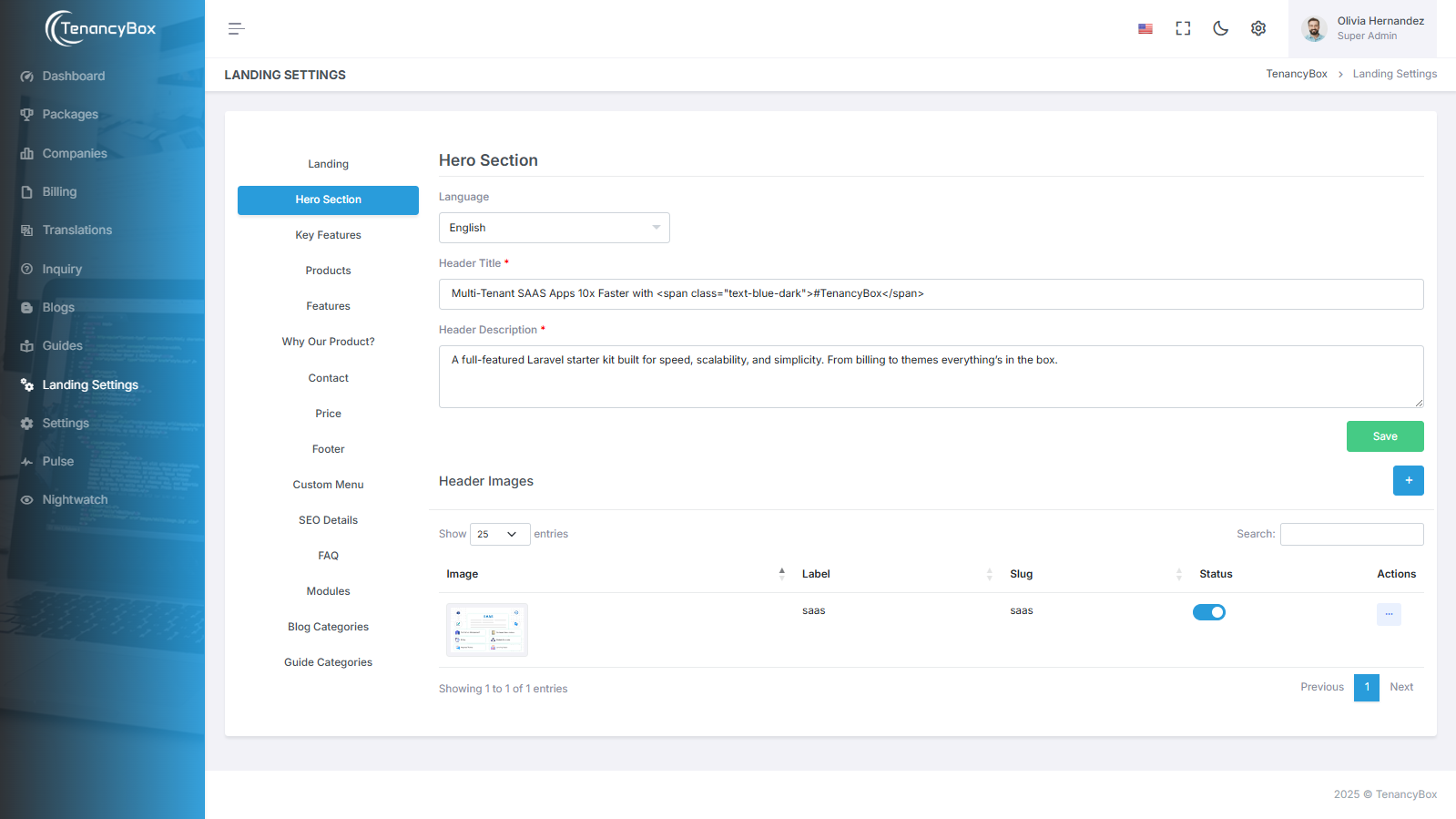This screenshot has width=1456, height=819.
Task: Switch to the SEO Details tab
Action: [x=328, y=521]
